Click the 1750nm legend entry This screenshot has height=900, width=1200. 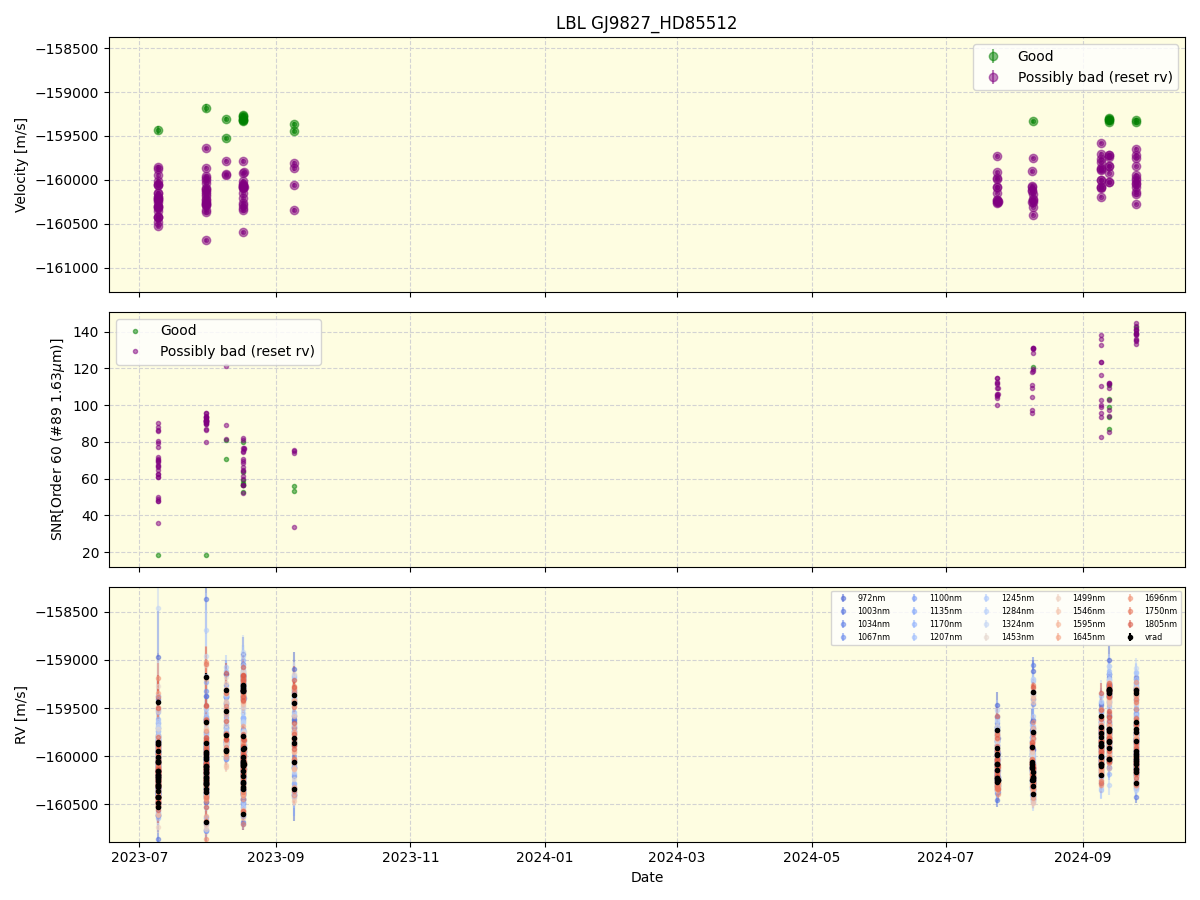(1152, 611)
